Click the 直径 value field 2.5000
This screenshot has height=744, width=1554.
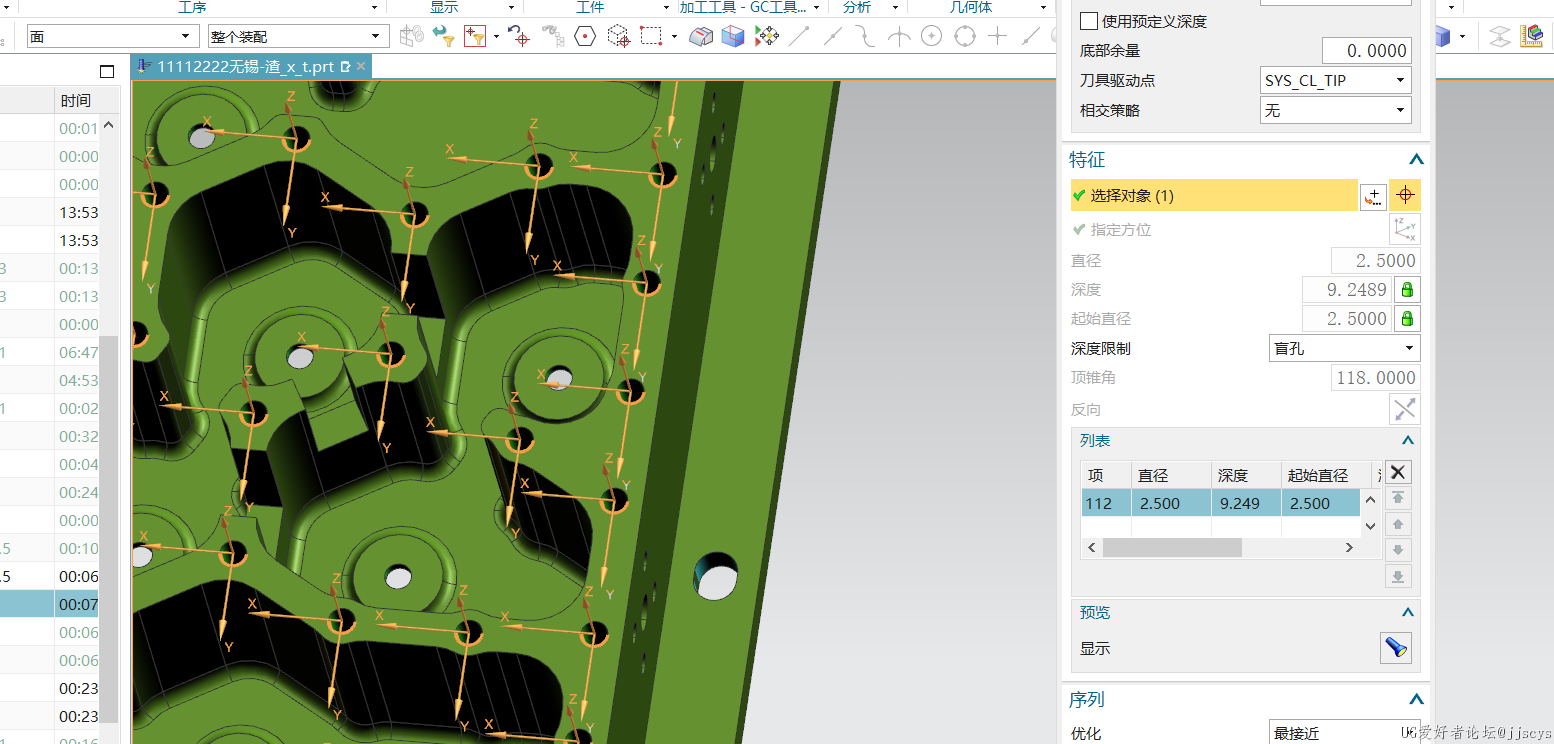(x=1376, y=261)
